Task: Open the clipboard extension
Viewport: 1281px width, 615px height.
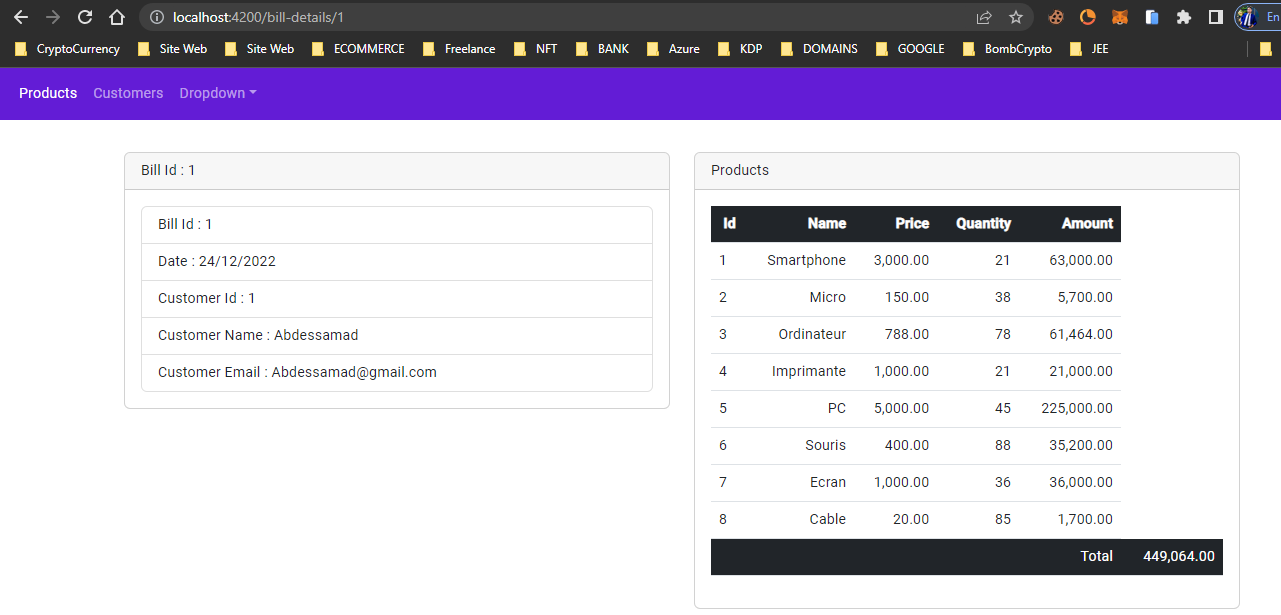Action: point(1152,17)
